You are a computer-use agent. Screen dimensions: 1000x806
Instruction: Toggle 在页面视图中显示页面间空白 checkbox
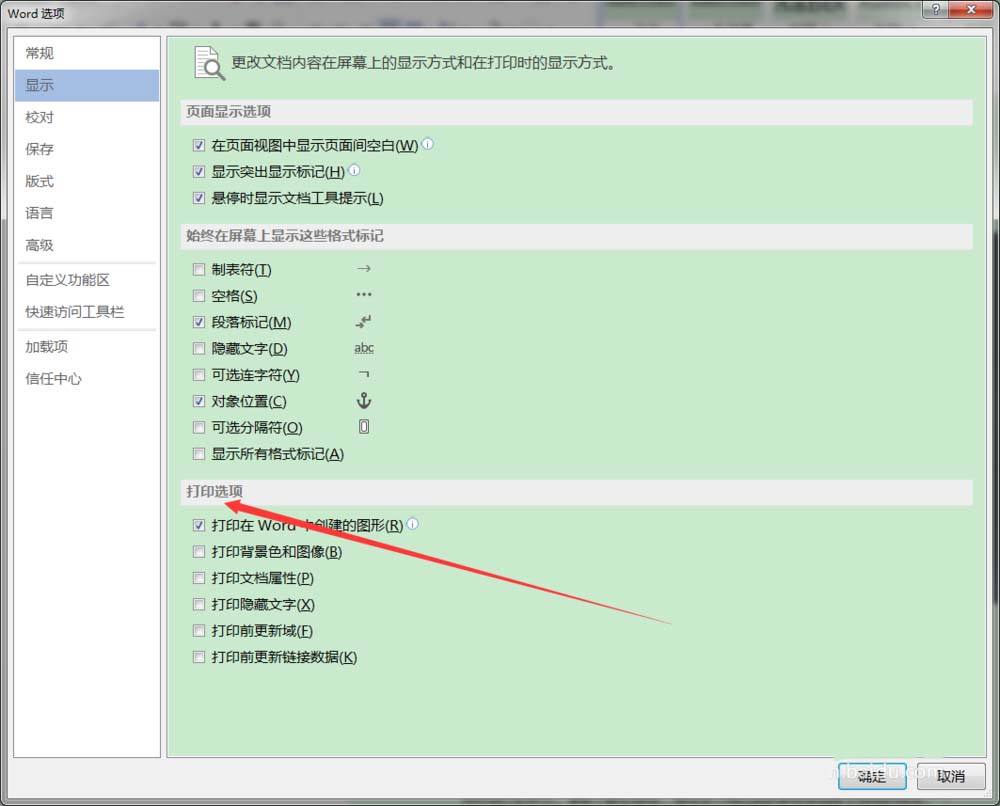click(x=199, y=145)
